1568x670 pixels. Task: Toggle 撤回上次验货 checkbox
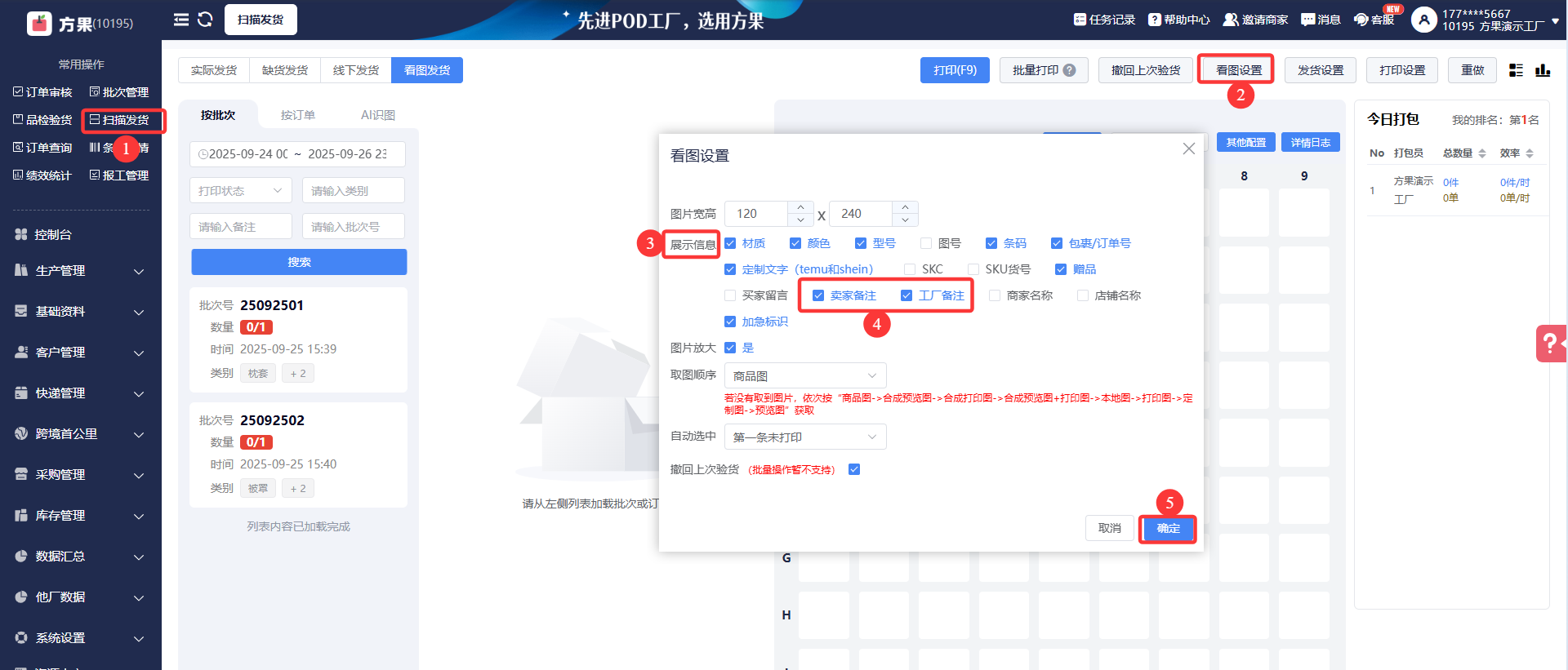point(854,469)
